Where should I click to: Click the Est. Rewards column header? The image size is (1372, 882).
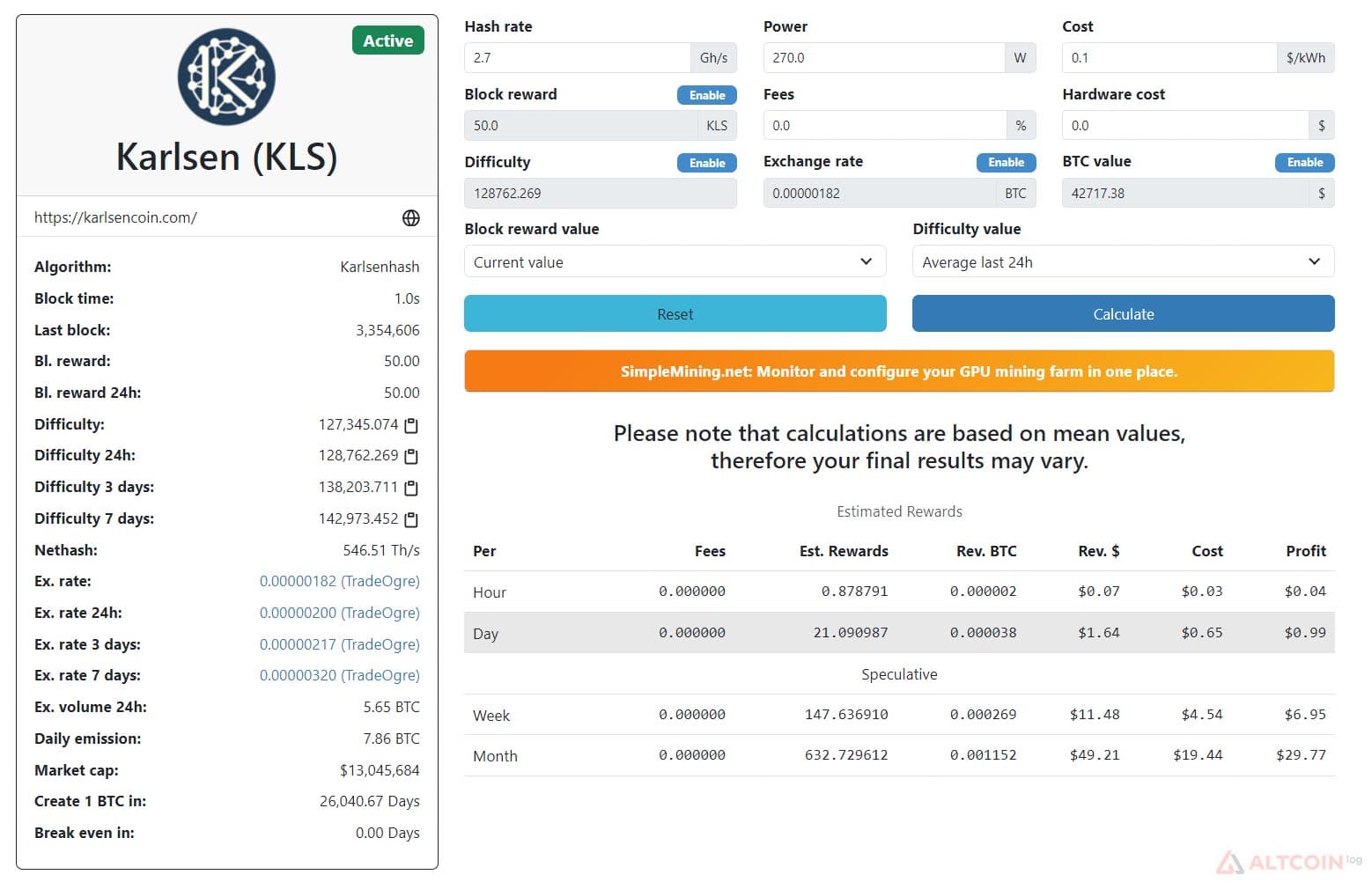(844, 551)
